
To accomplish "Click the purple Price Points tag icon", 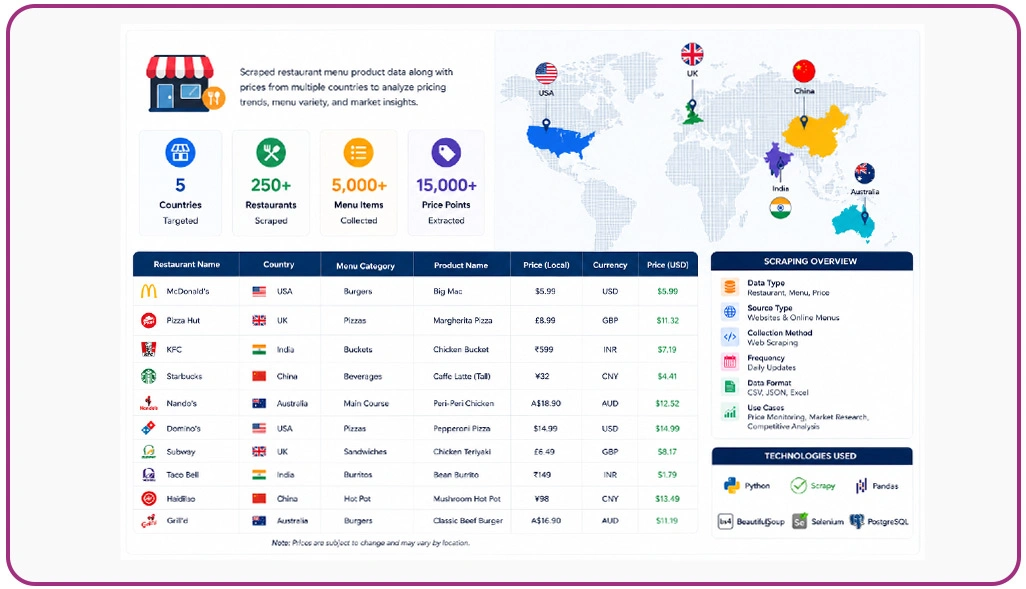I will pyautogui.click(x=446, y=152).
